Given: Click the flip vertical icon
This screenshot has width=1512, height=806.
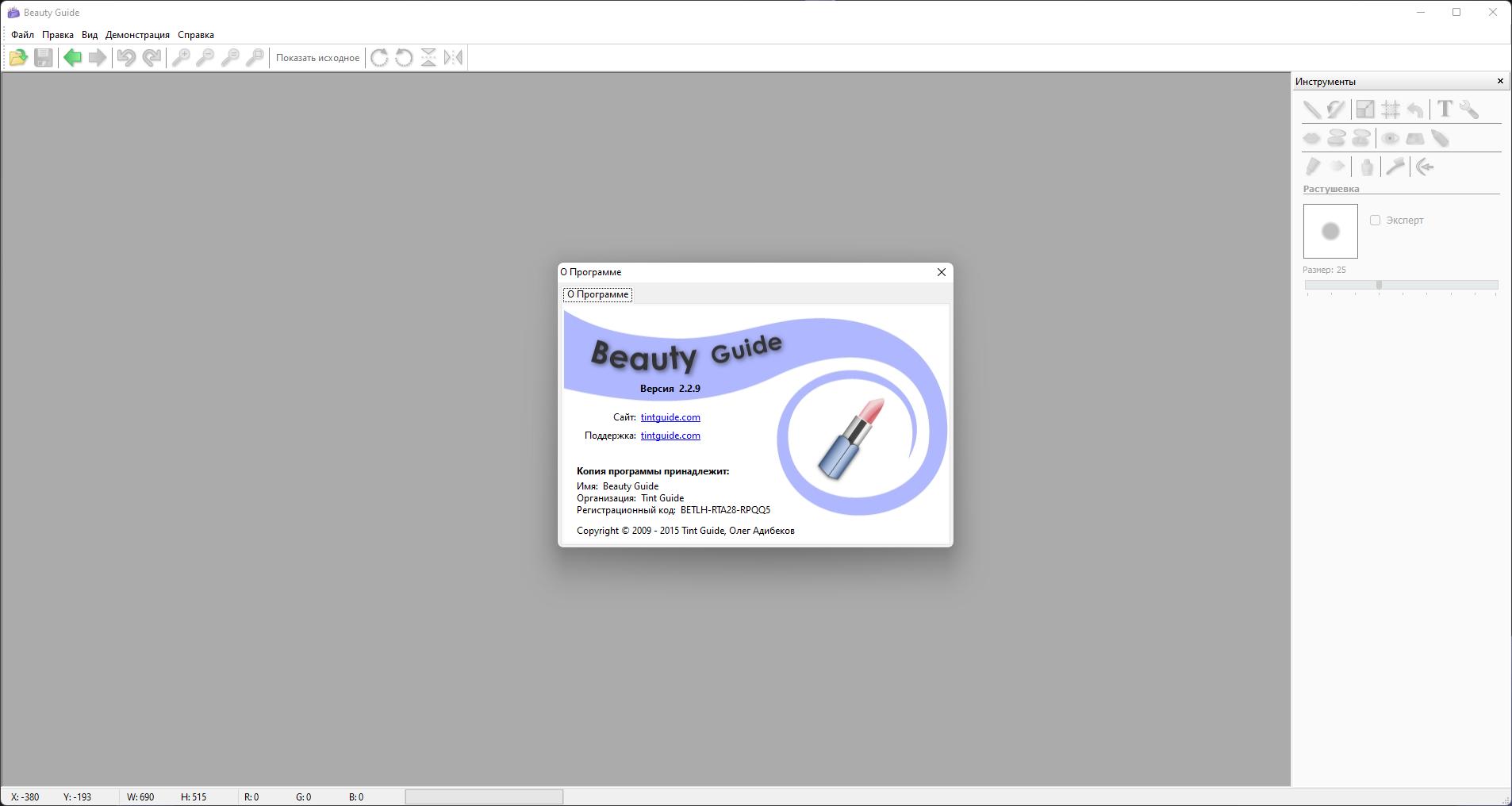Looking at the screenshot, I should pyautogui.click(x=428, y=57).
